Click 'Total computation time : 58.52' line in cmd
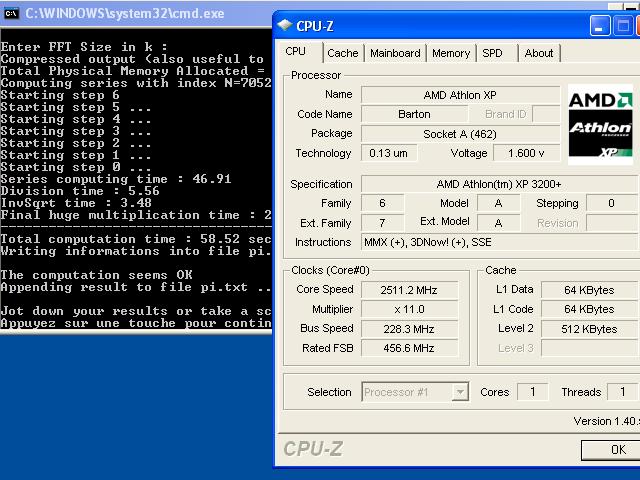Screen dimensions: 640x480 click(x=136, y=239)
